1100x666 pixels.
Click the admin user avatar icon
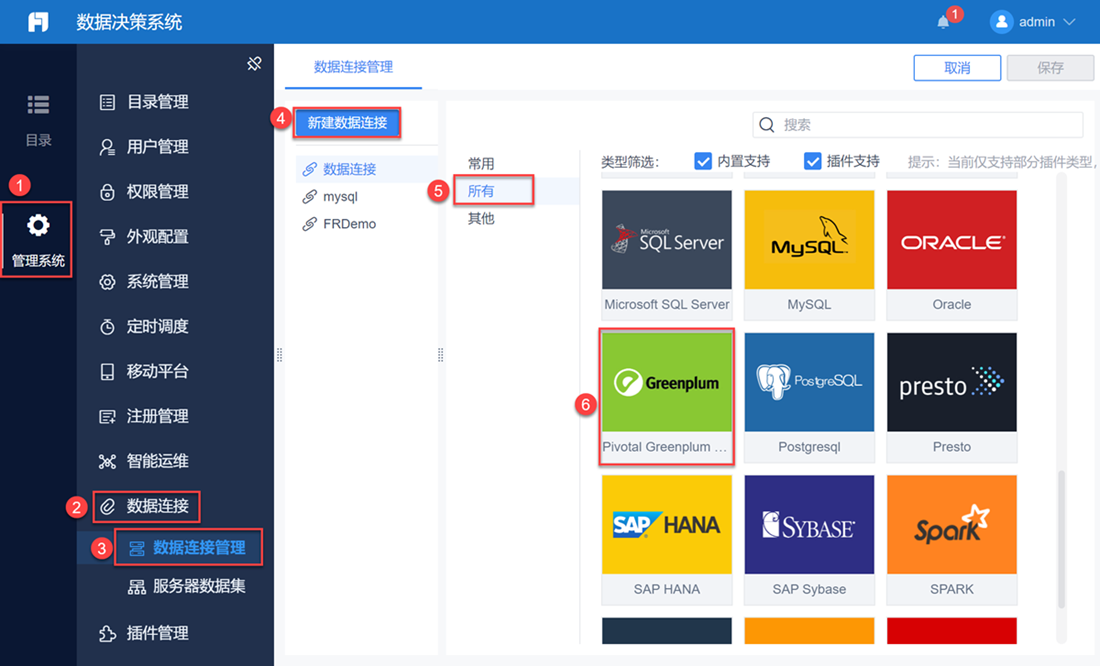tap(1001, 22)
